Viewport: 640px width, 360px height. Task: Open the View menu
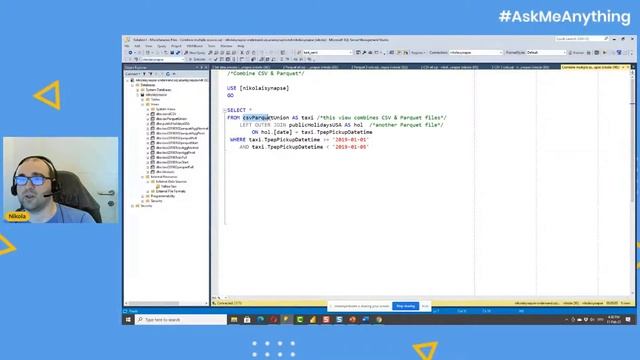point(149,46)
